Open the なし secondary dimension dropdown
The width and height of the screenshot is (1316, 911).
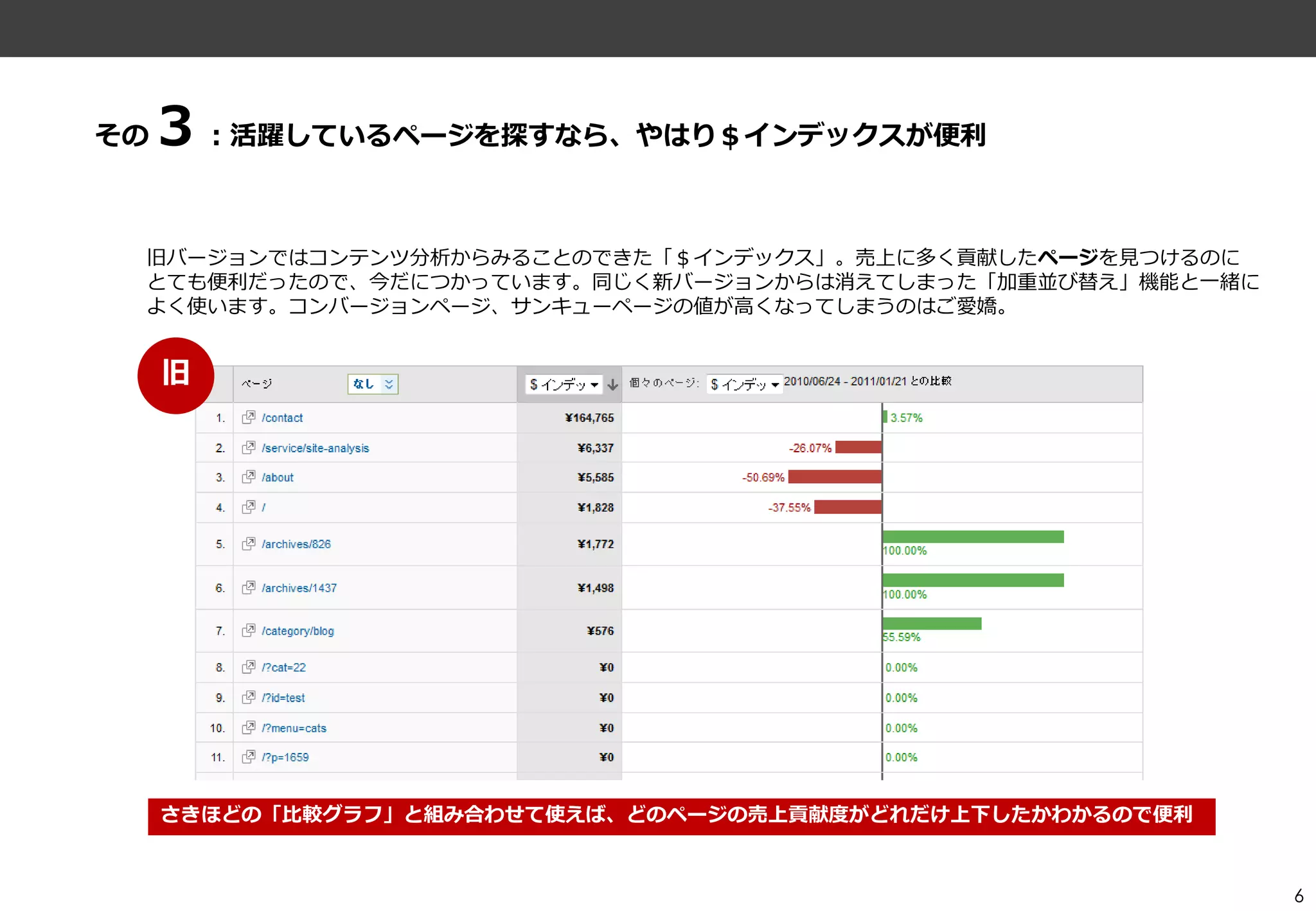(373, 384)
